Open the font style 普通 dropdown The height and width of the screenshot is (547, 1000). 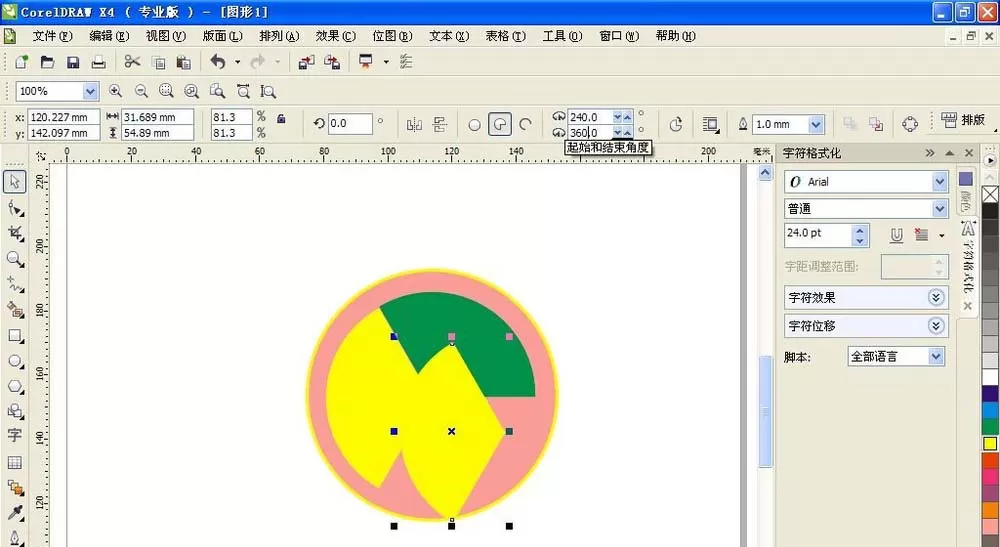[939, 208]
